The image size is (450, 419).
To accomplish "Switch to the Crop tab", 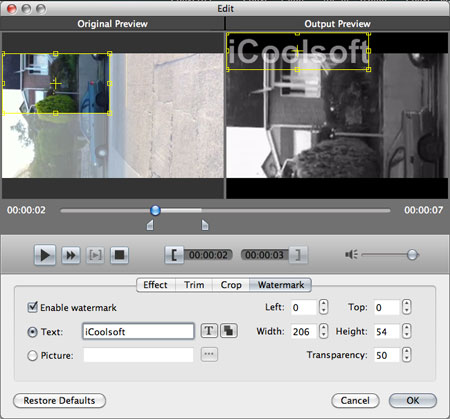I will pos(231,285).
